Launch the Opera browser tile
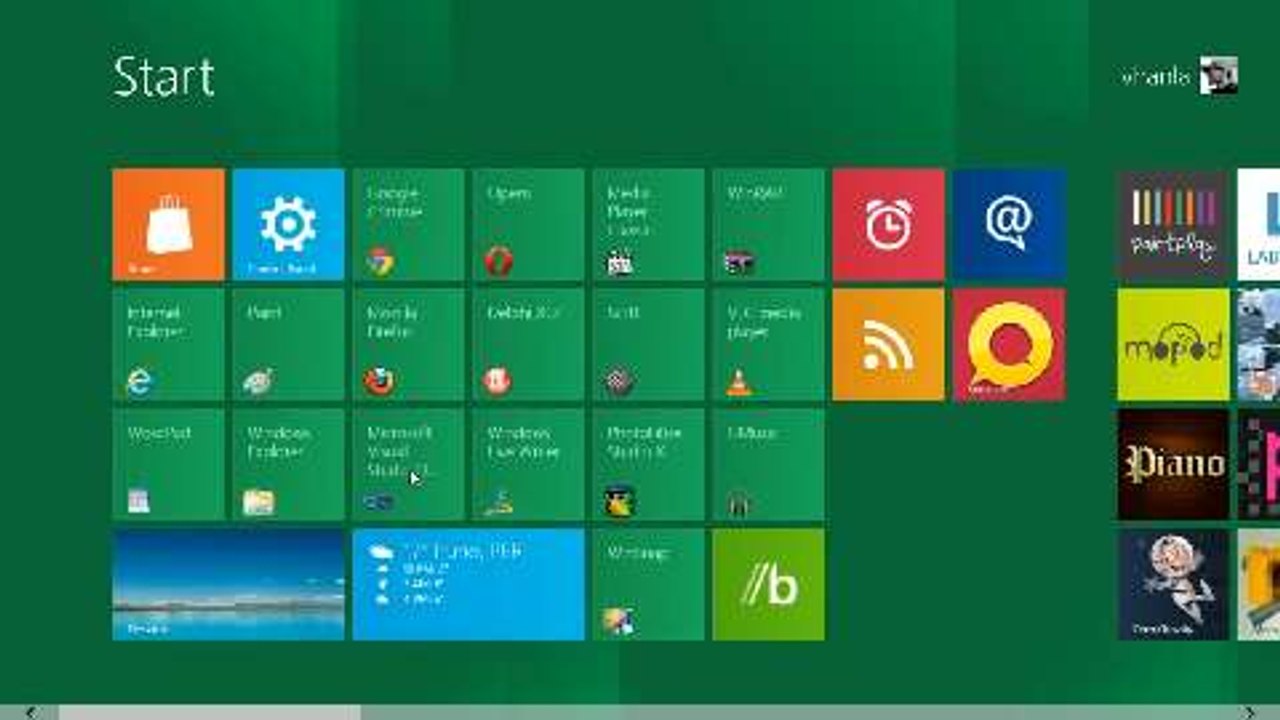The height and width of the screenshot is (720, 1280). click(528, 224)
